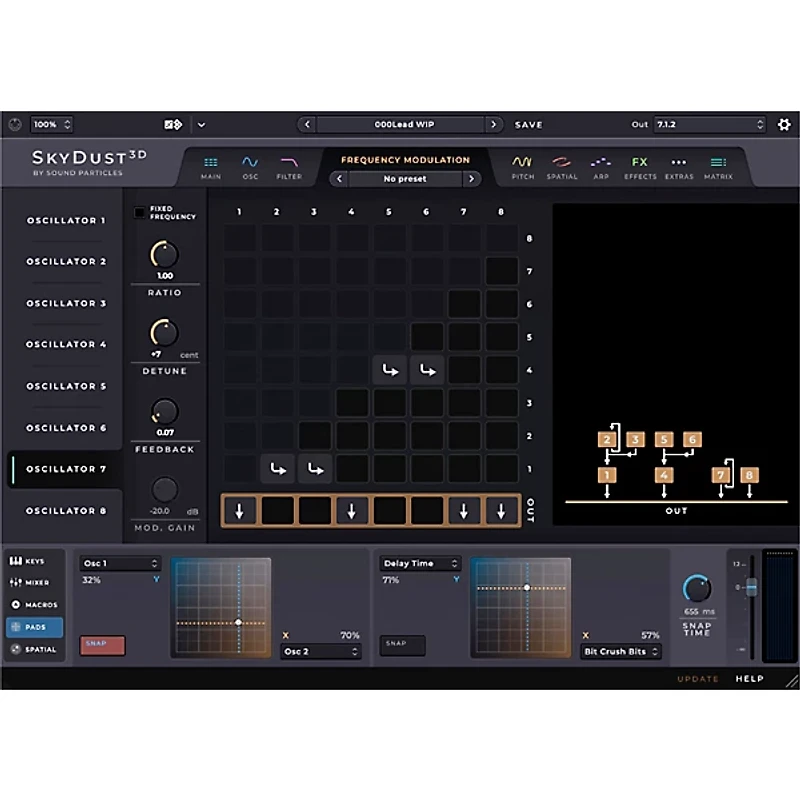Select the Pads tab in the bottom sidebar
Image resolution: width=800 pixels, height=800 pixels.
(x=35, y=626)
